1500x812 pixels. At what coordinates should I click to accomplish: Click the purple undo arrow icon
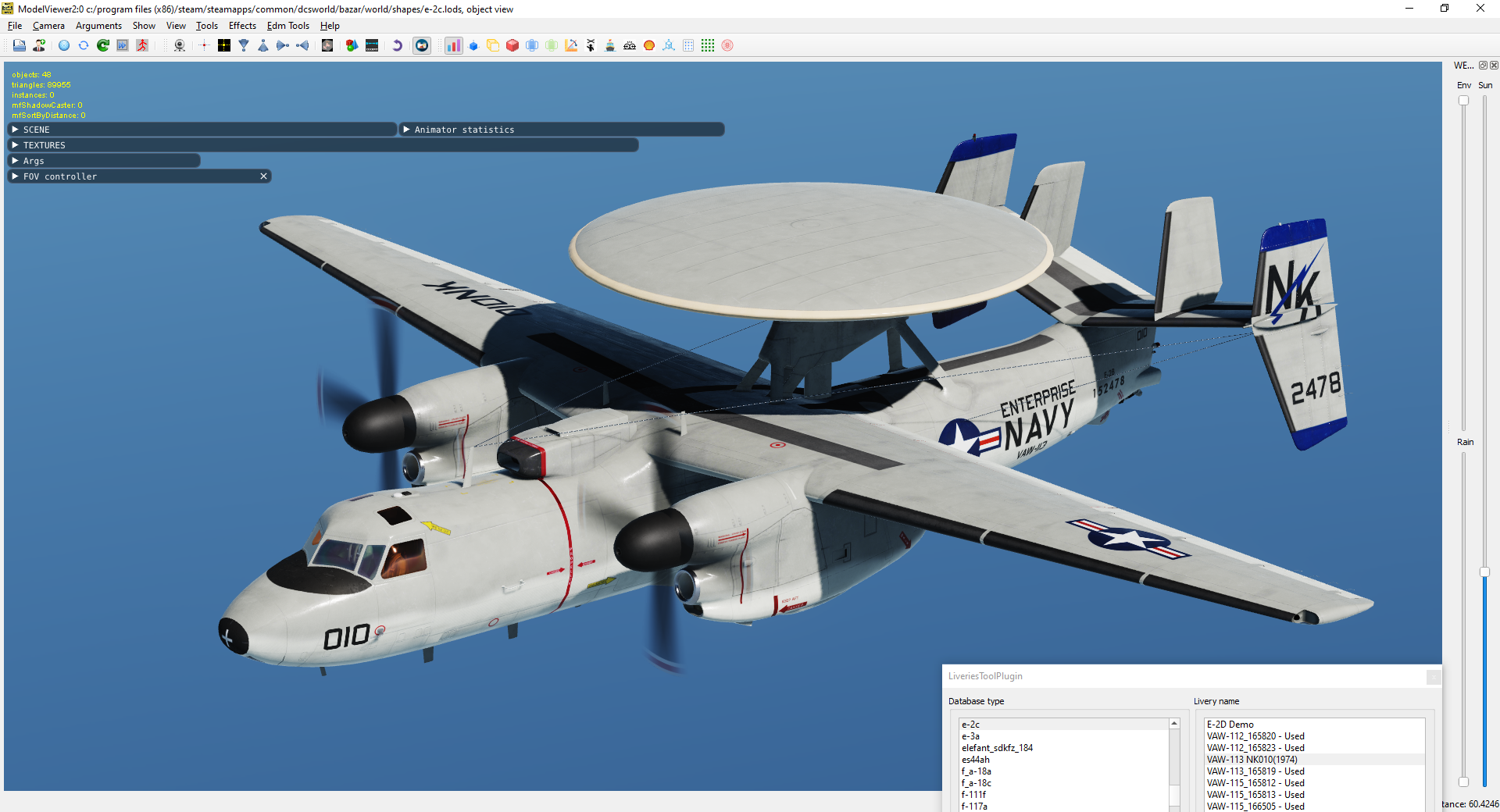pos(397,45)
